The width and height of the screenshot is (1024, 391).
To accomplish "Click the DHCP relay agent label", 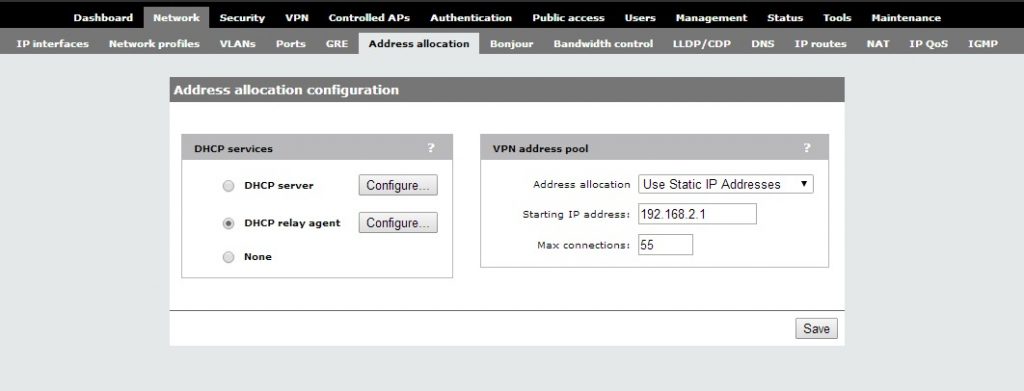I will pos(292,223).
